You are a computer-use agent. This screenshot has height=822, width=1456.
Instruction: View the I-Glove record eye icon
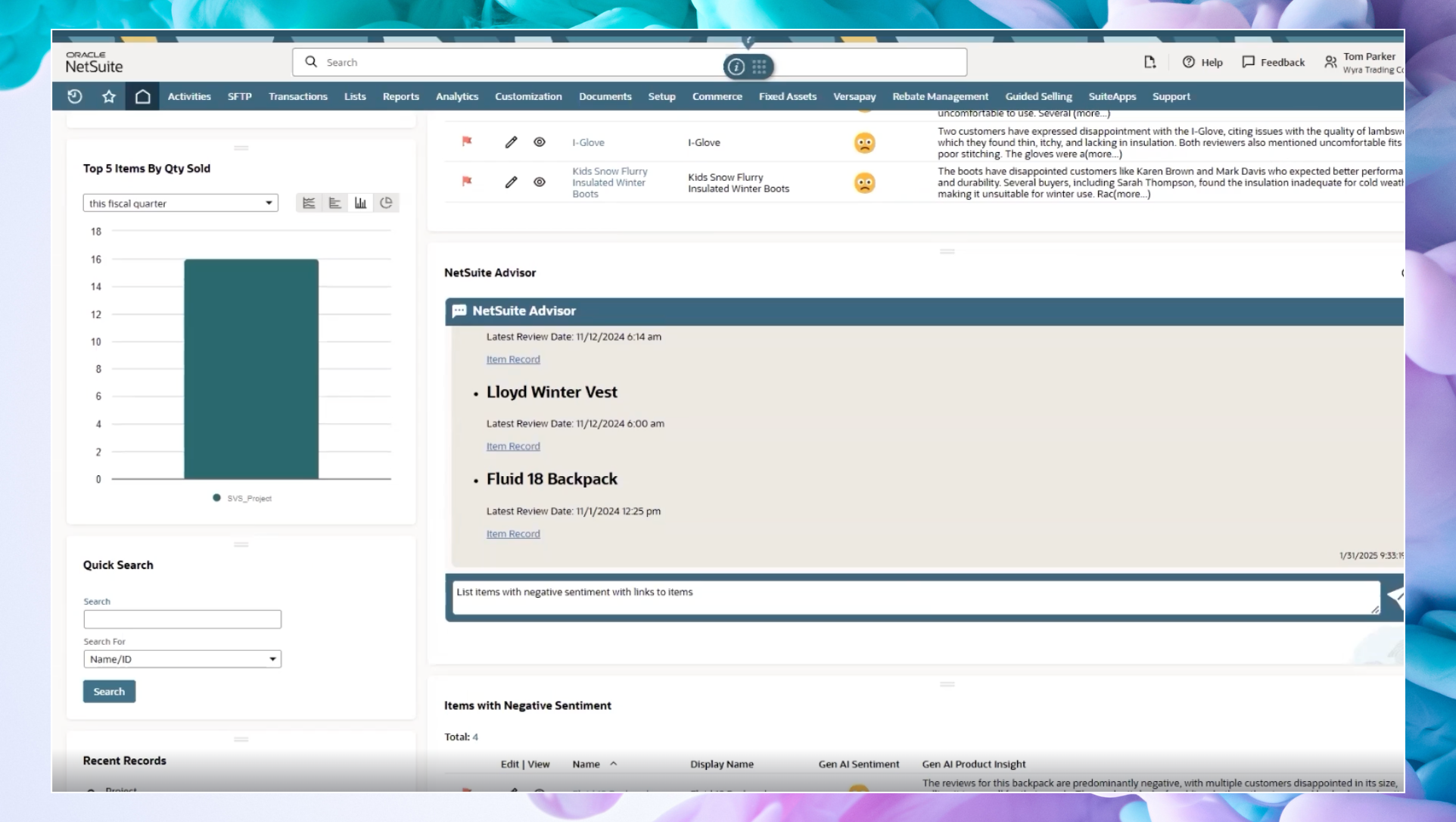pos(540,142)
